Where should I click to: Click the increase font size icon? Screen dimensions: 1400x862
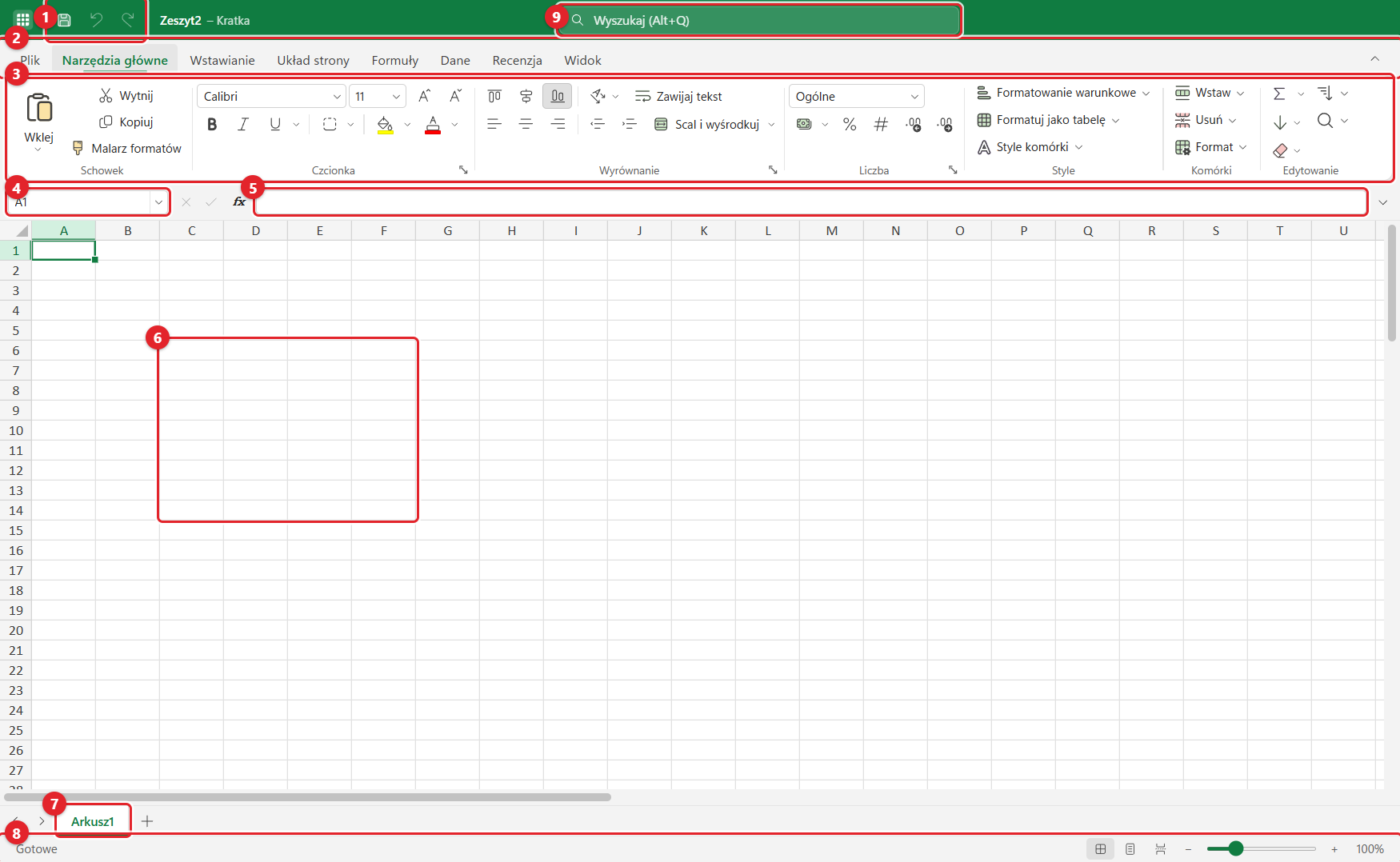coord(425,96)
